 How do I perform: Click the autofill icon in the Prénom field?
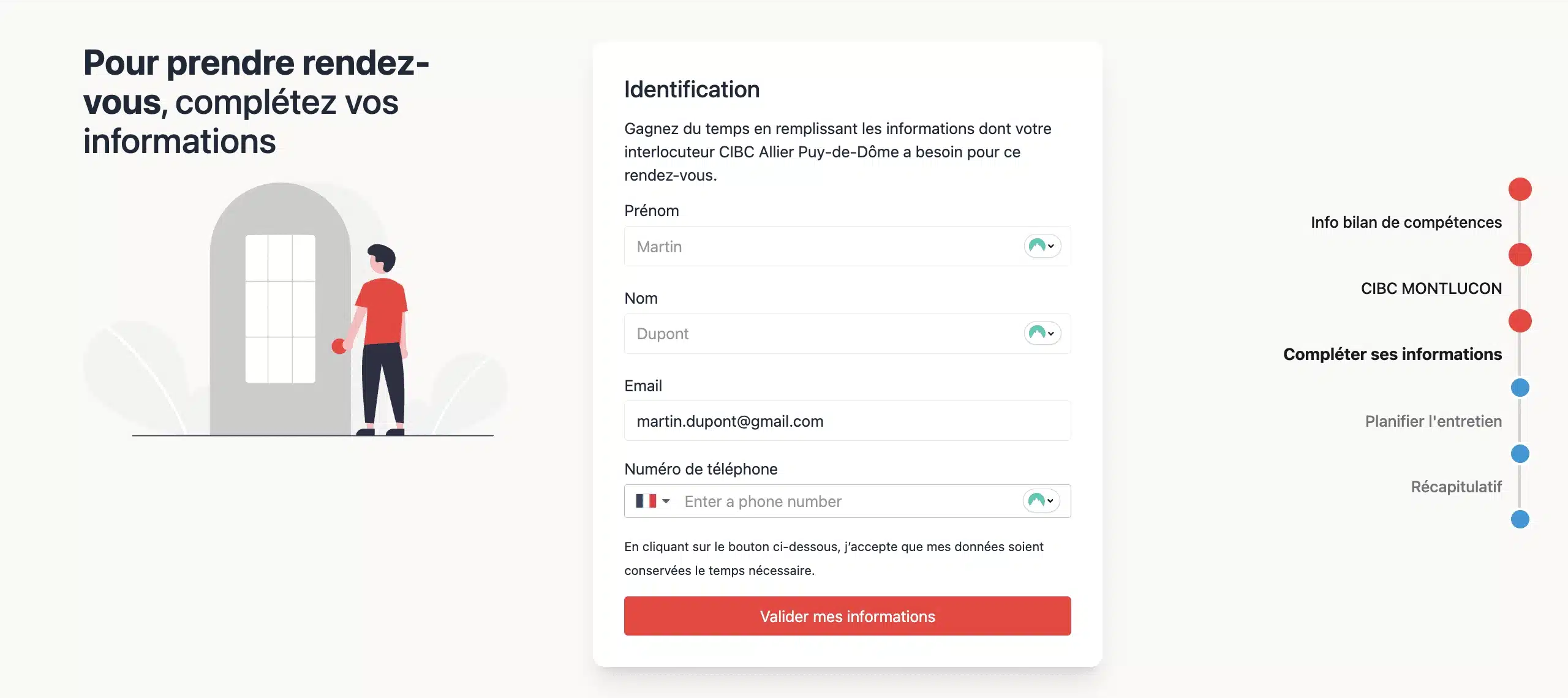click(1042, 246)
